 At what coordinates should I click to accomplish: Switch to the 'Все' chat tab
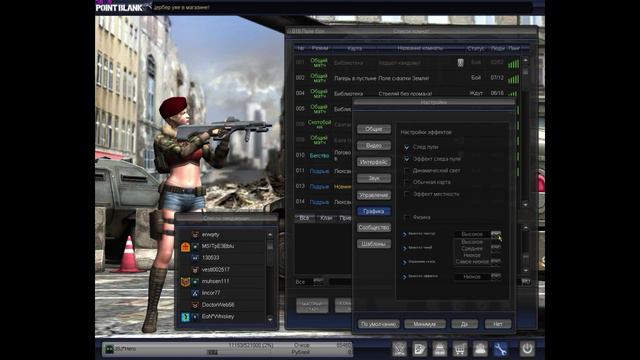(304, 218)
